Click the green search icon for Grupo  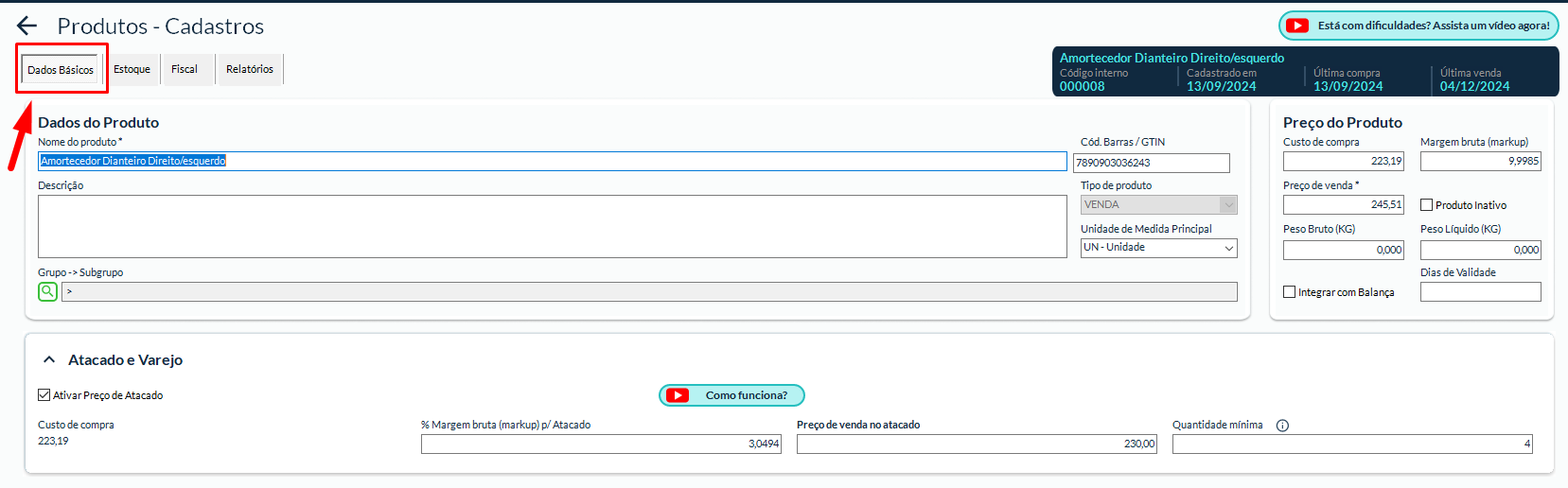(x=47, y=291)
